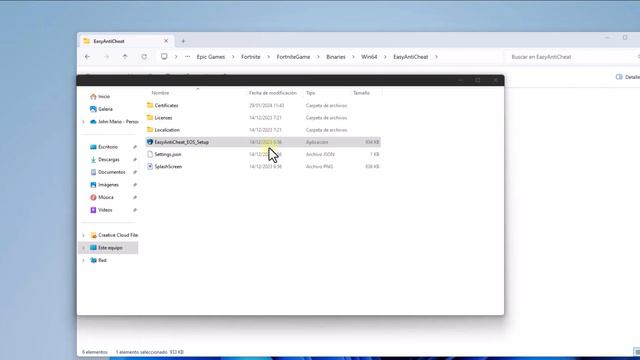Expand chevron after Fortnite breadcrumb
This screenshot has height=360, width=640.
[x=269, y=57]
